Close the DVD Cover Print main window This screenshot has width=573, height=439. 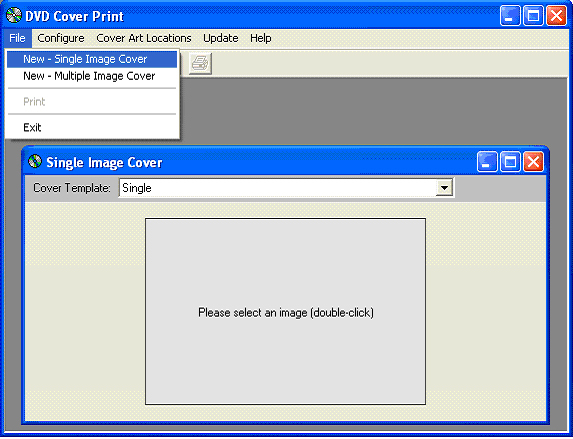pyautogui.click(x=556, y=16)
